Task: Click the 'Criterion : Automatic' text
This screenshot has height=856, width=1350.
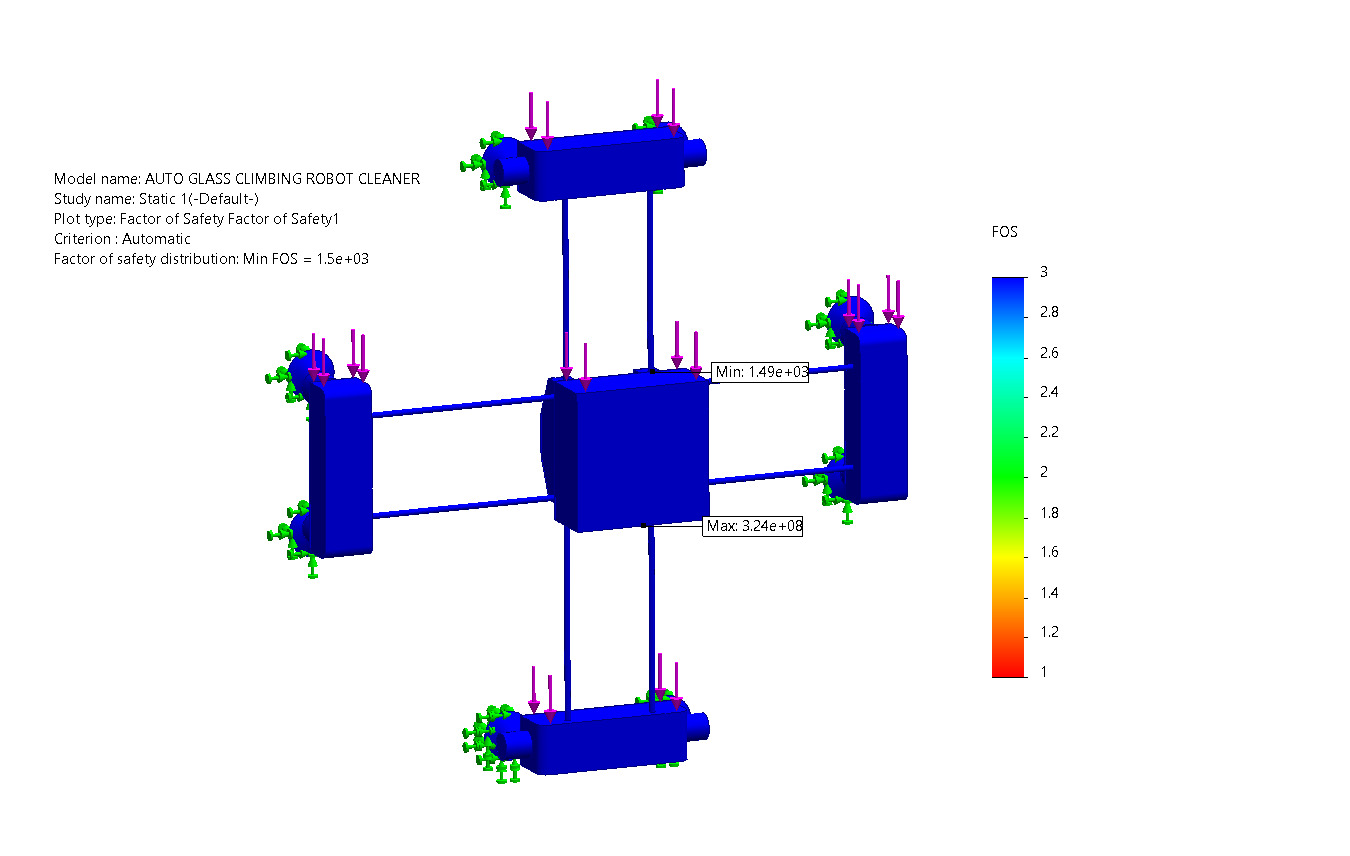Action: click(x=122, y=239)
